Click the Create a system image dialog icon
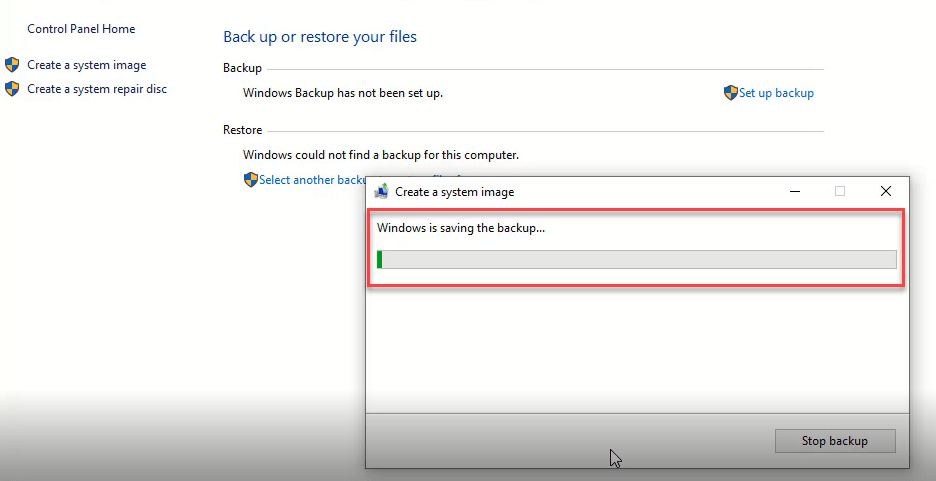This screenshot has height=481, width=936. 381,192
